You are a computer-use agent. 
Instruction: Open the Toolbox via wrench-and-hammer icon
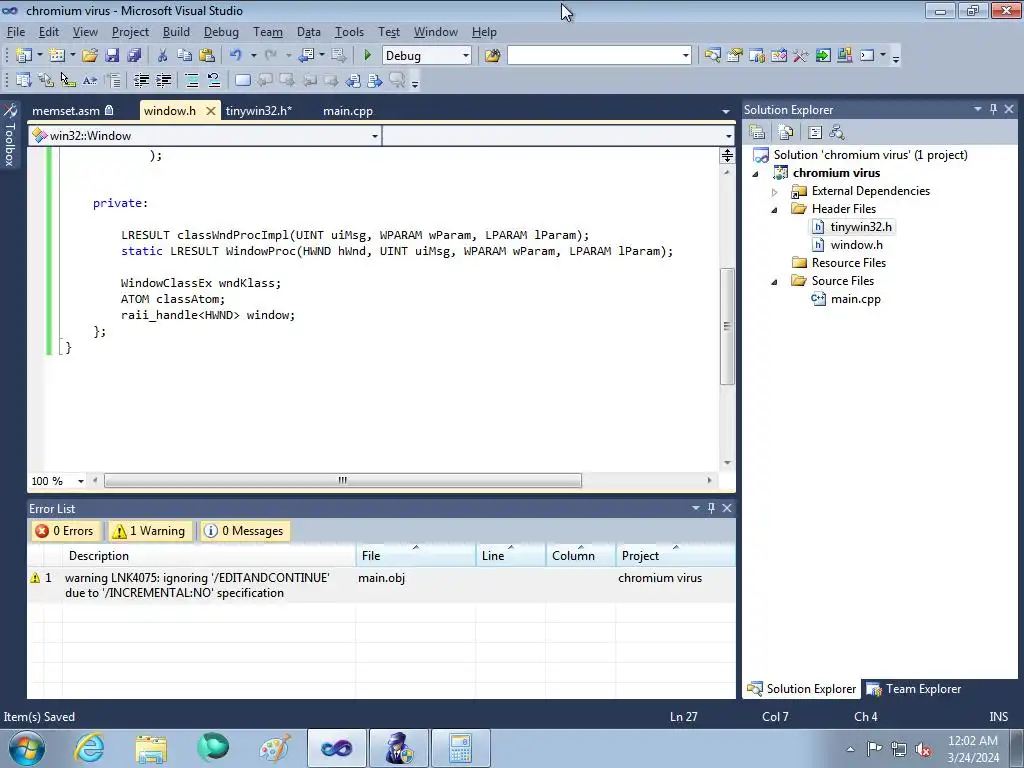[801, 56]
